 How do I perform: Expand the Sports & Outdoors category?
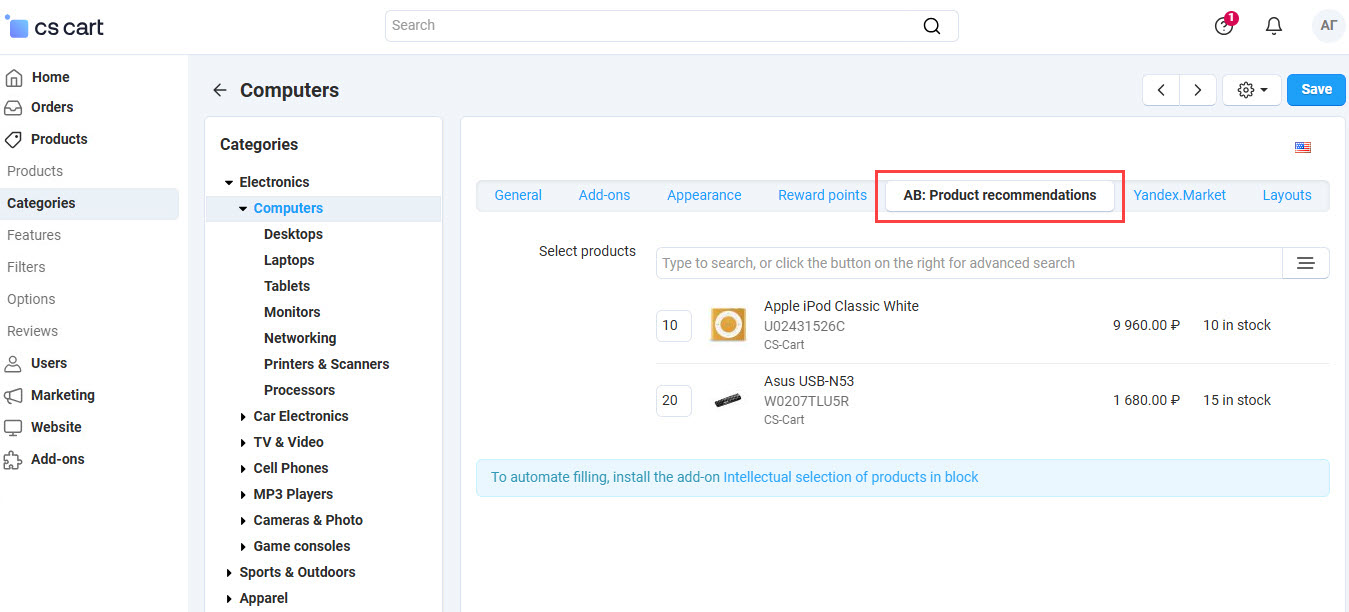pyautogui.click(x=229, y=572)
